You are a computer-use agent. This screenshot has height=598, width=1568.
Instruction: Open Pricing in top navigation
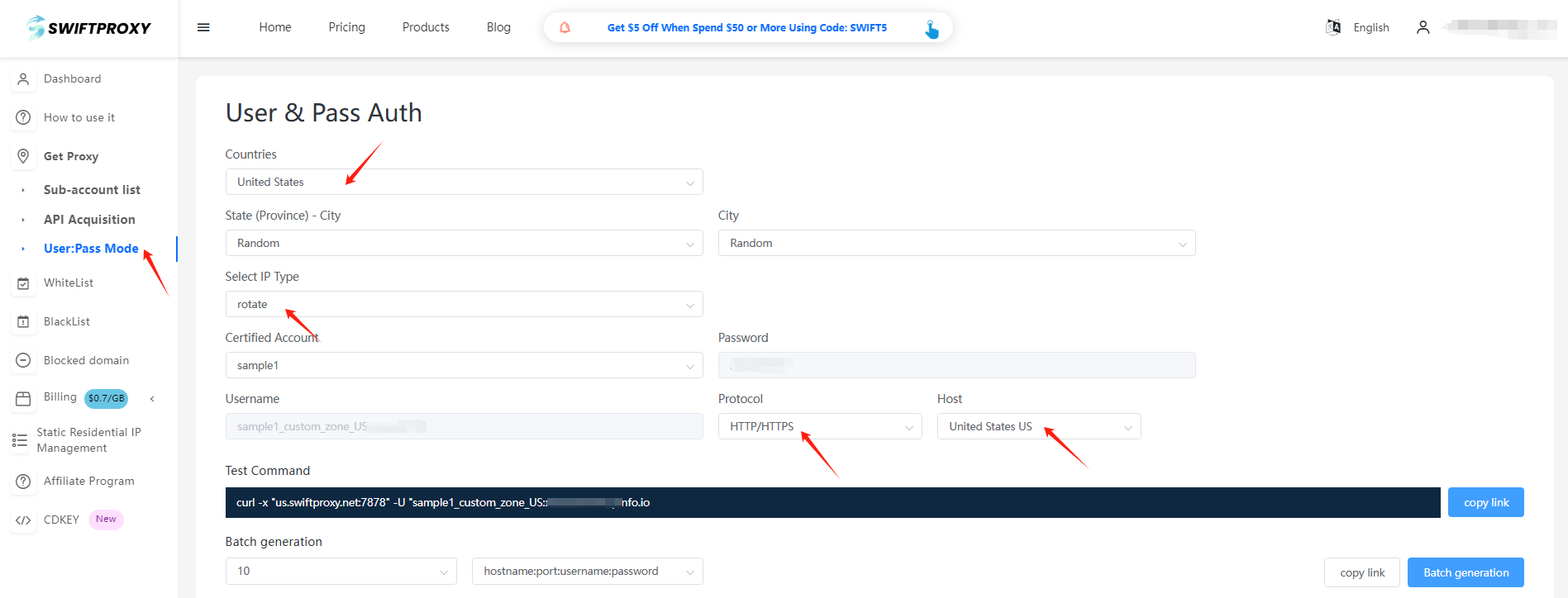(346, 27)
